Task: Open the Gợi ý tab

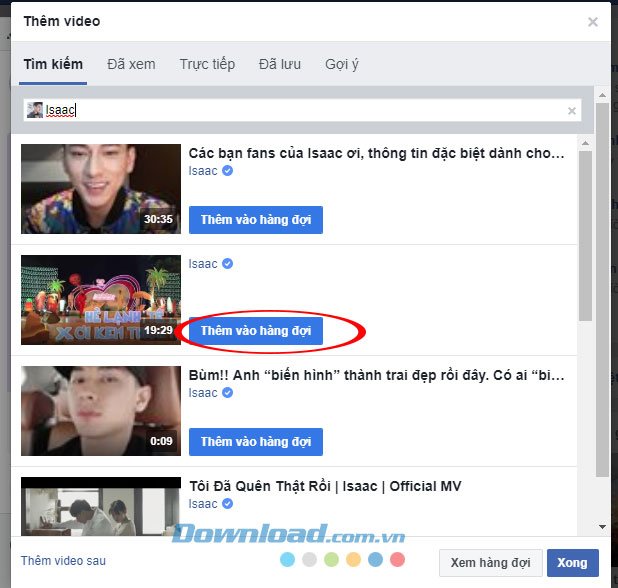Action: [342, 64]
